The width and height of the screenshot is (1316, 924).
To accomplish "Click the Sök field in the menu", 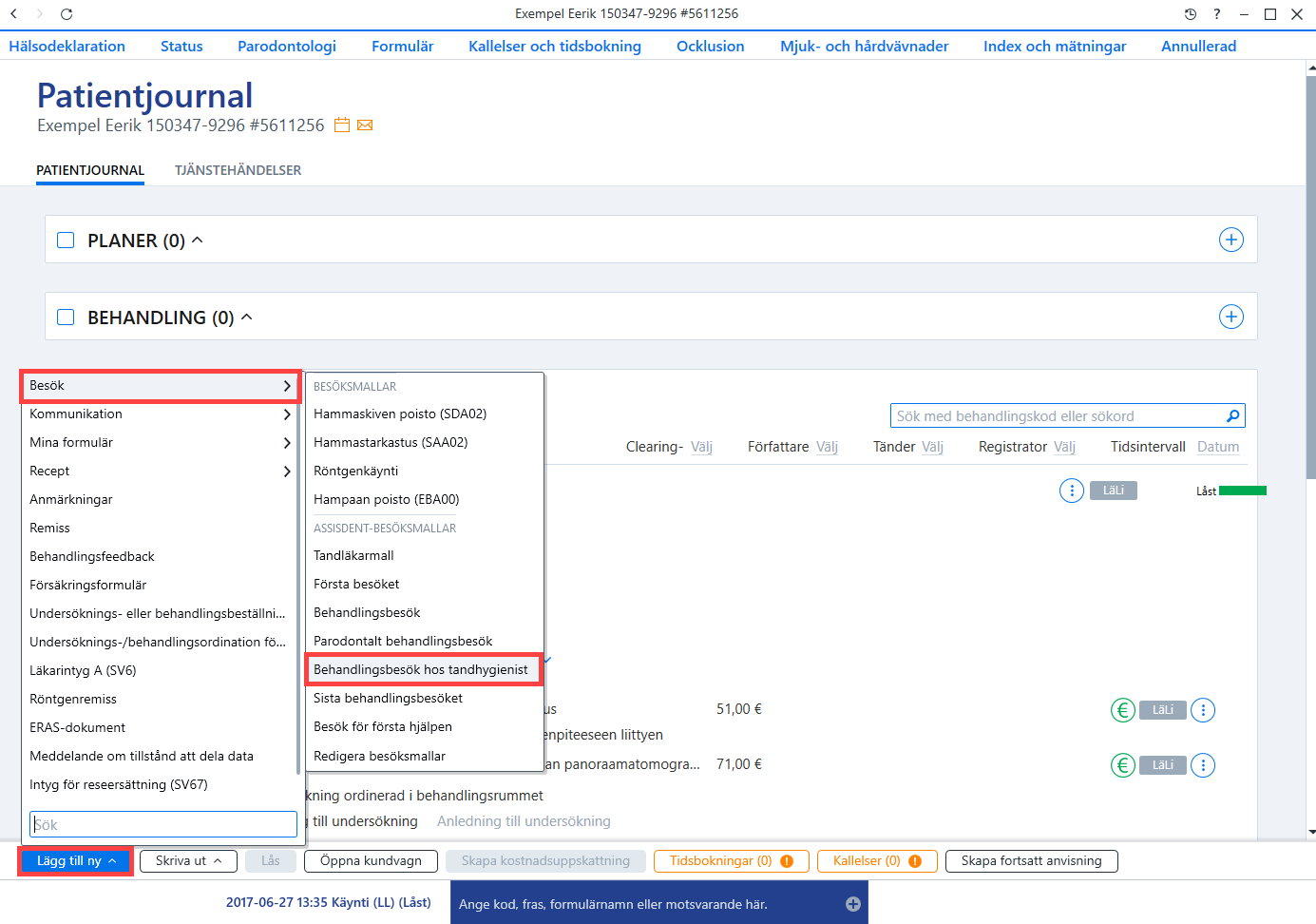I will click(x=163, y=824).
